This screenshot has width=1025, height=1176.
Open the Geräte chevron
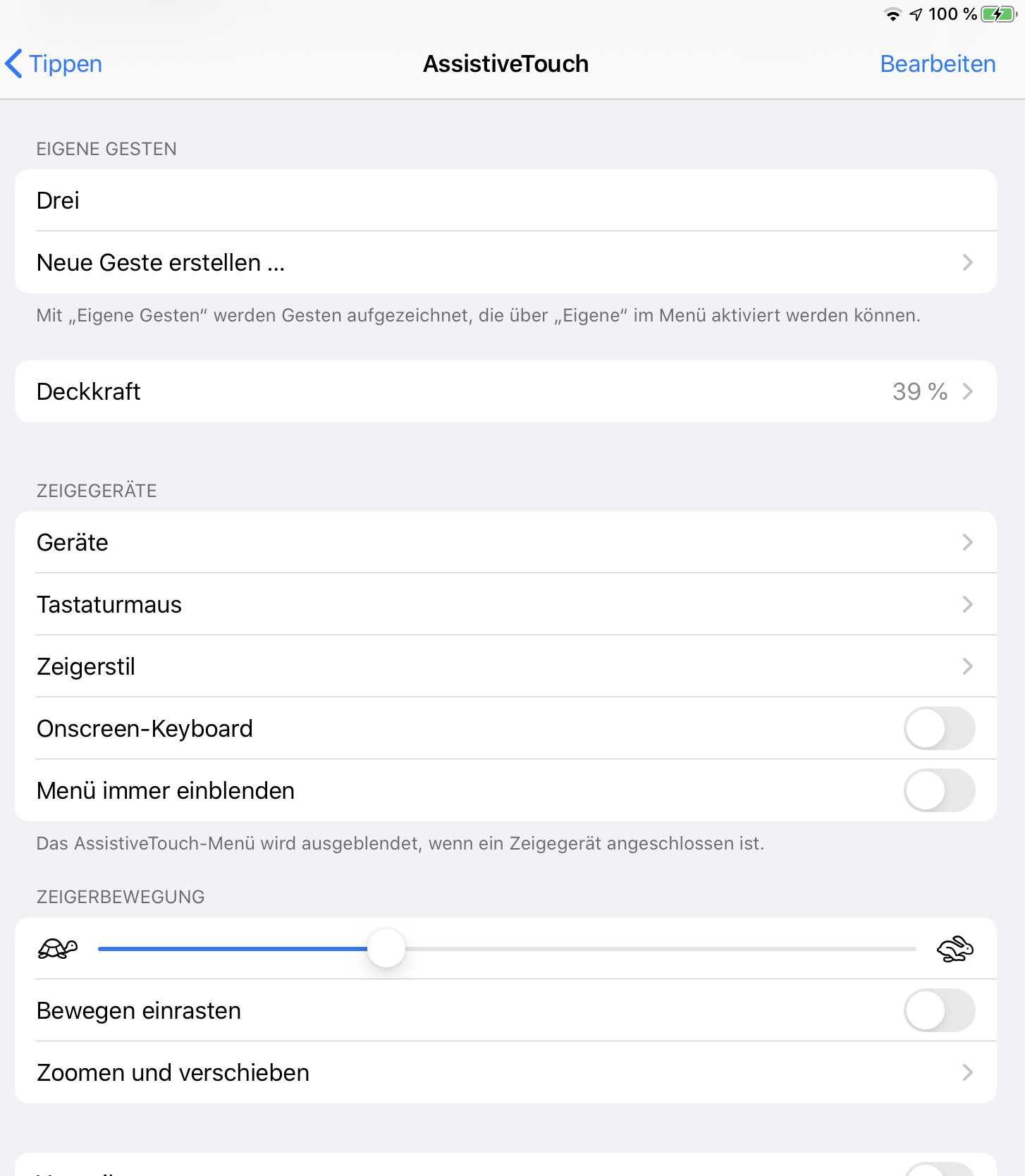point(967,542)
